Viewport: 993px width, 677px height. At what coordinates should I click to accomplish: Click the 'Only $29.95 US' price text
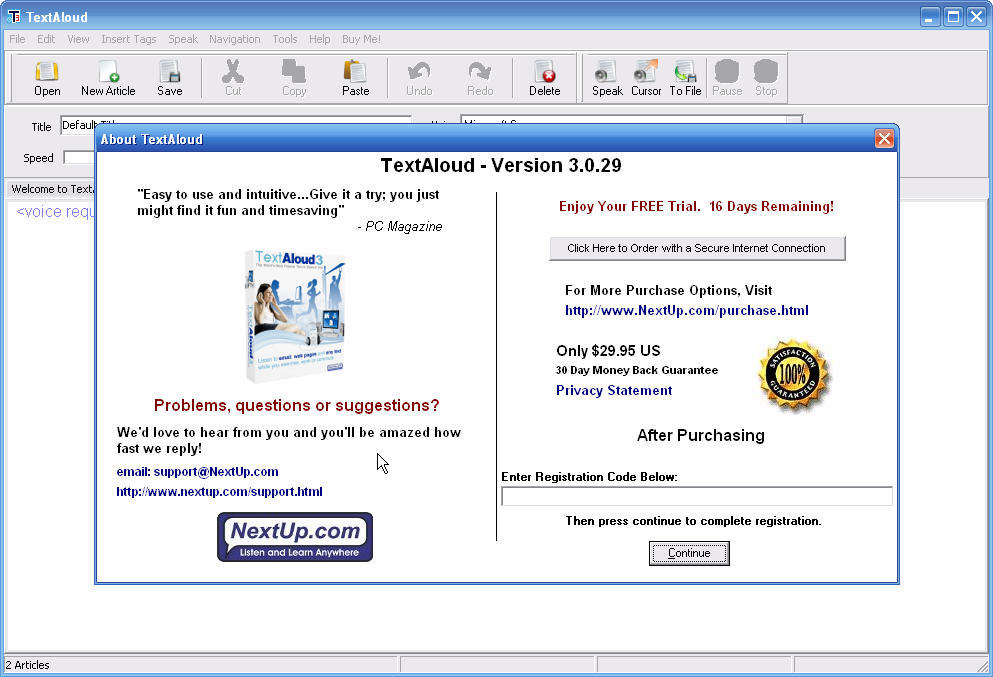click(x=608, y=351)
